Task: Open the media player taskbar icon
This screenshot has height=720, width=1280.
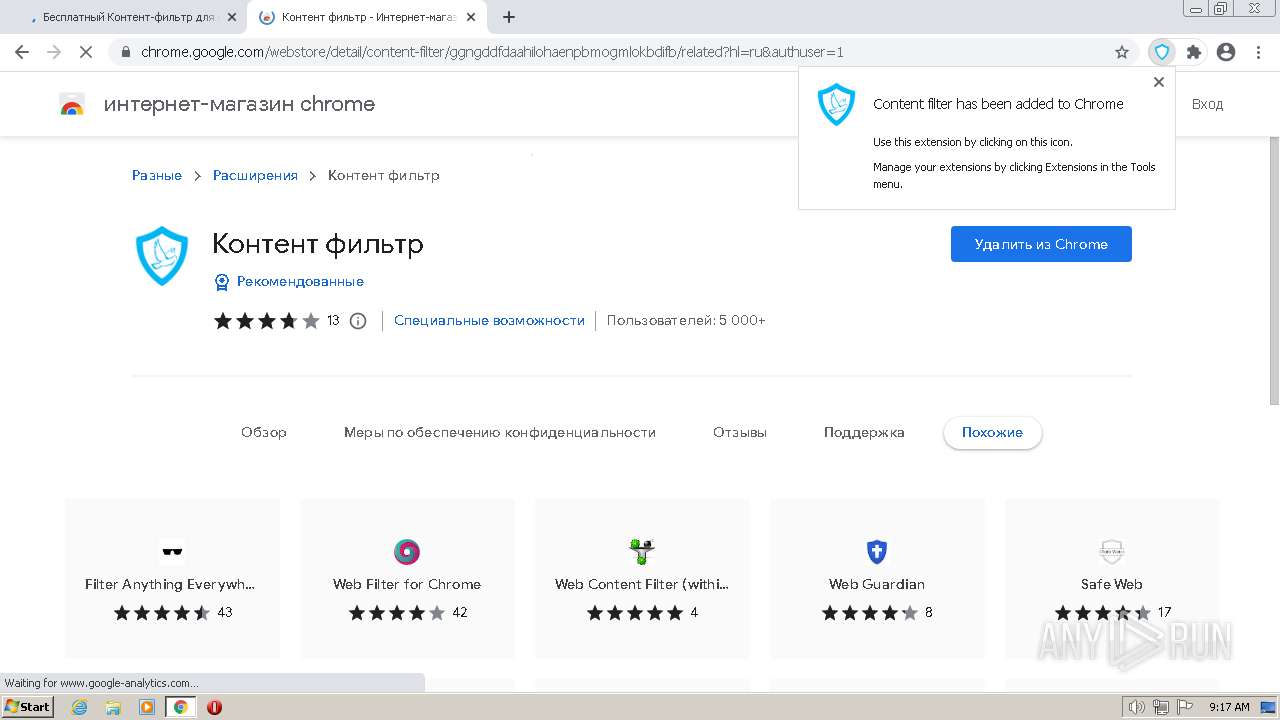Action: tap(147, 707)
